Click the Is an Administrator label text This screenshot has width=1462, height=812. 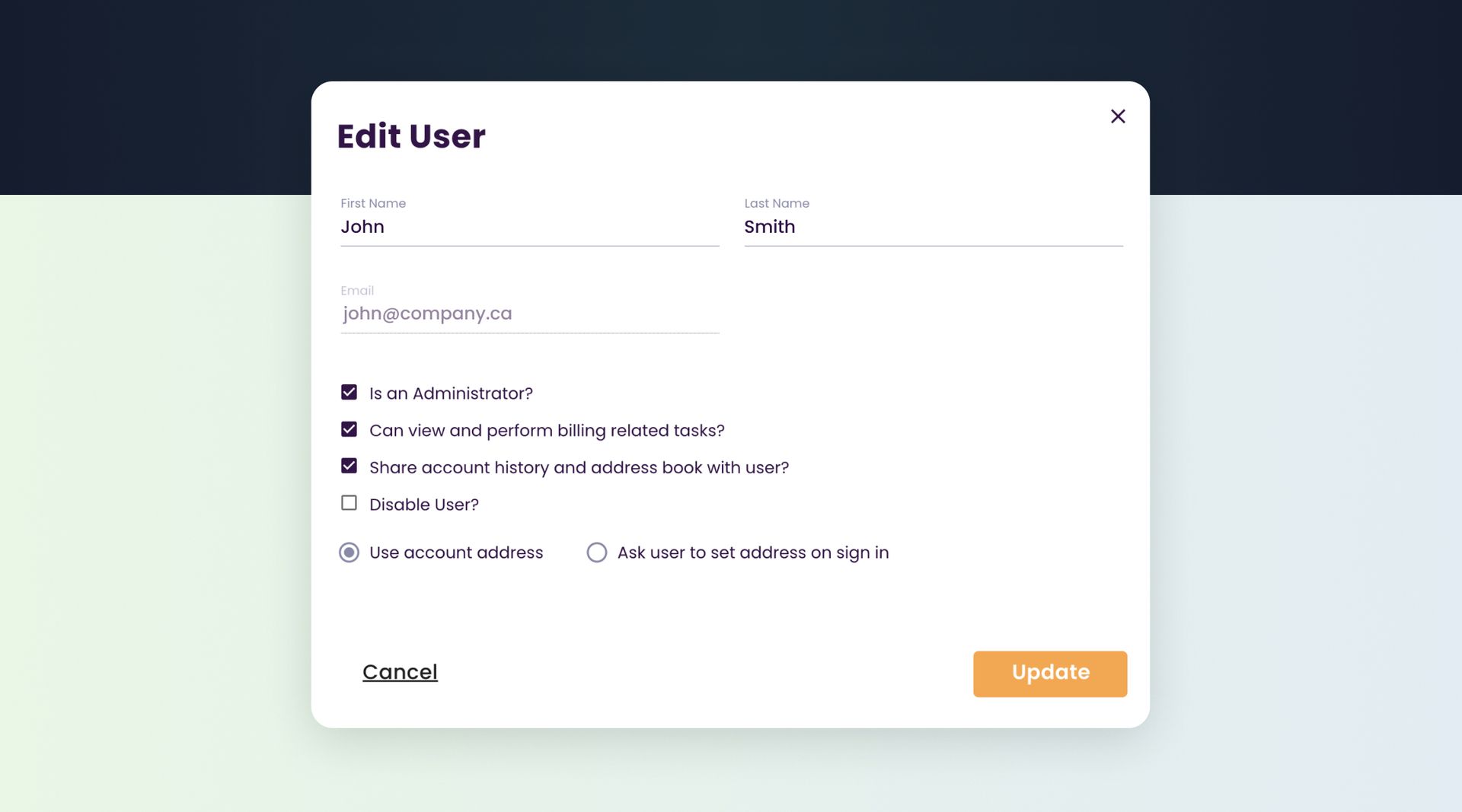click(450, 393)
